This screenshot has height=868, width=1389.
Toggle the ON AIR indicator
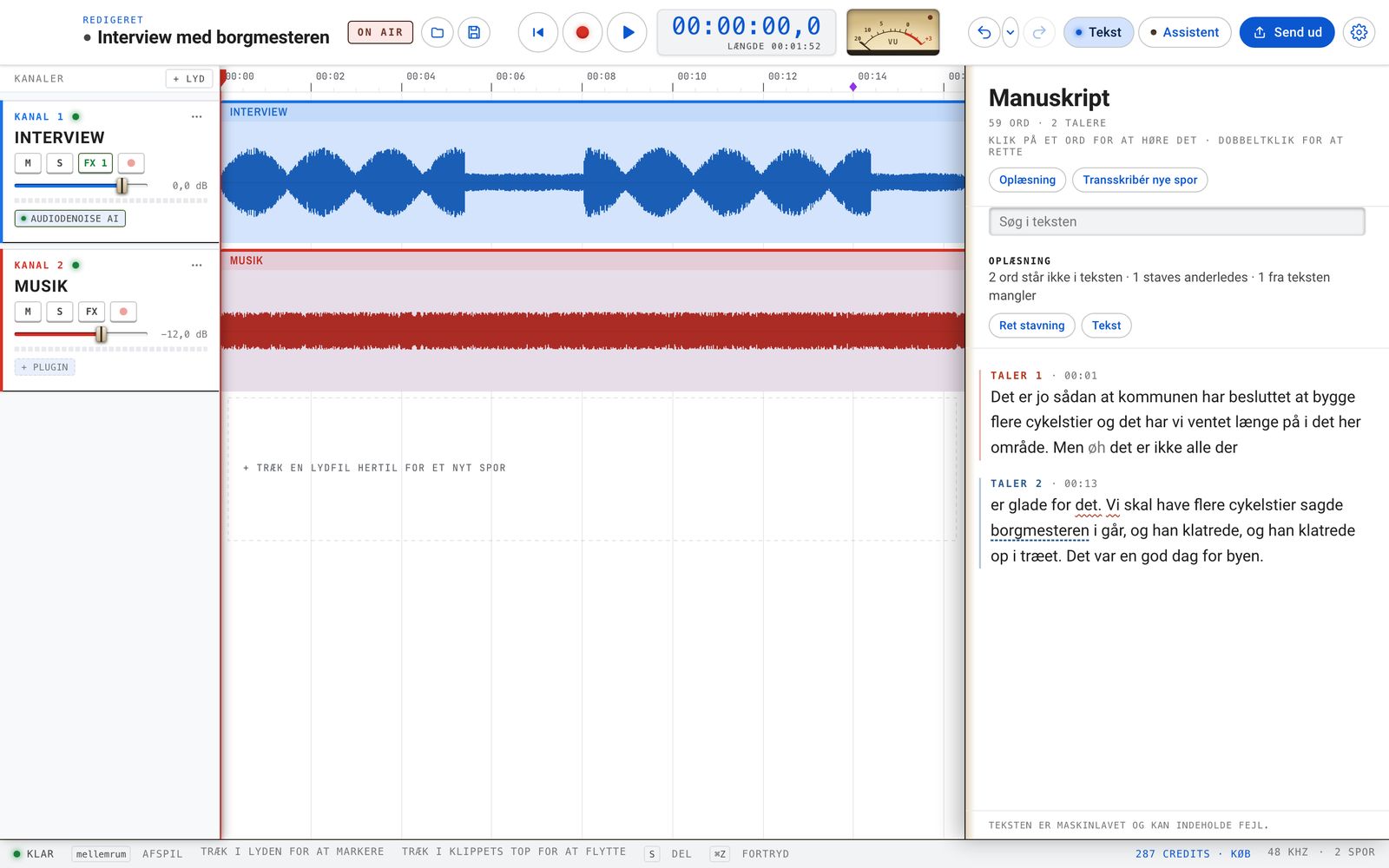coord(380,32)
